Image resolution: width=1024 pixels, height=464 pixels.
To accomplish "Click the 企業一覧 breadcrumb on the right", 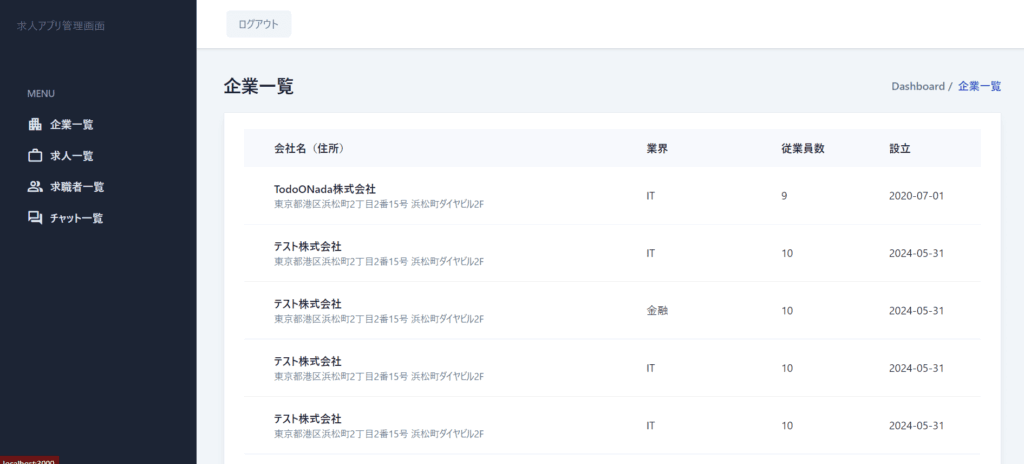I will (979, 87).
